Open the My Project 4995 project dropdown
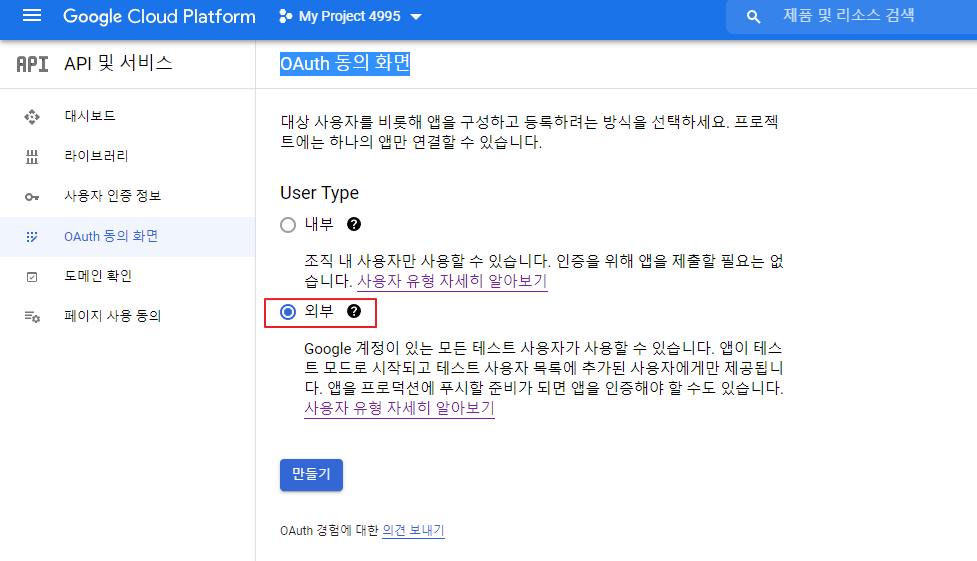Viewport: 977px width, 561px height. coord(351,16)
